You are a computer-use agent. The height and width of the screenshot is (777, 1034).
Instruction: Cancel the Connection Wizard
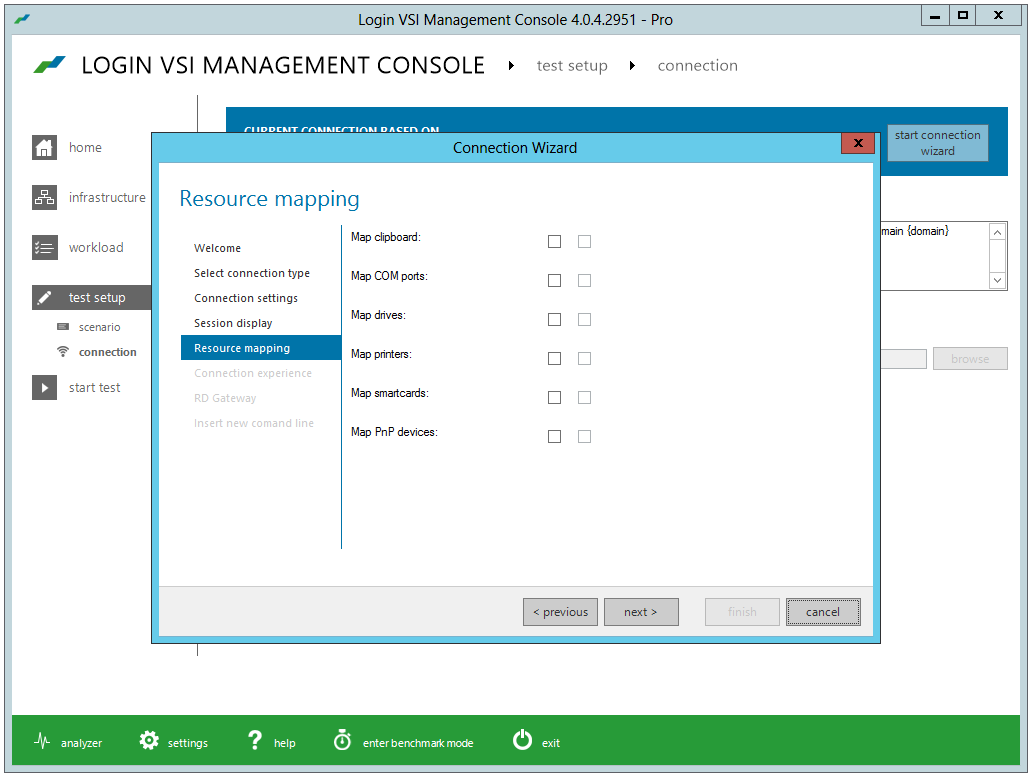tap(823, 612)
